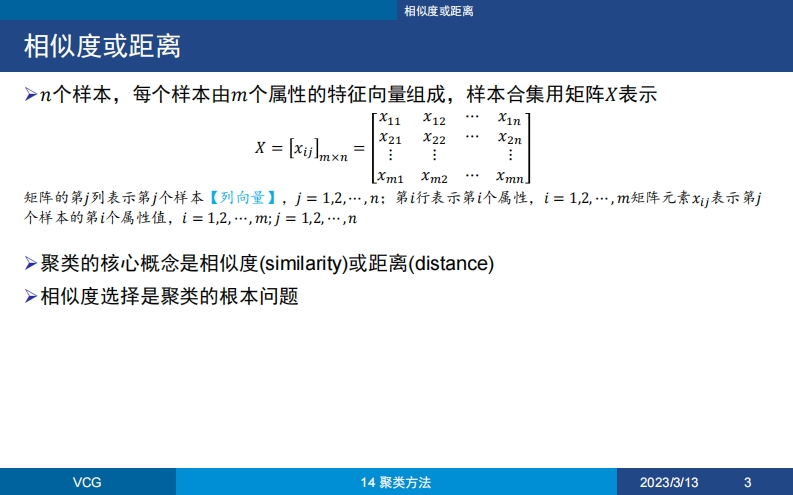Viewport: 793px width, 495px height.
Task: Click the date 2023/3/13 in footer
Action: pyautogui.click(x=669, y=482)
